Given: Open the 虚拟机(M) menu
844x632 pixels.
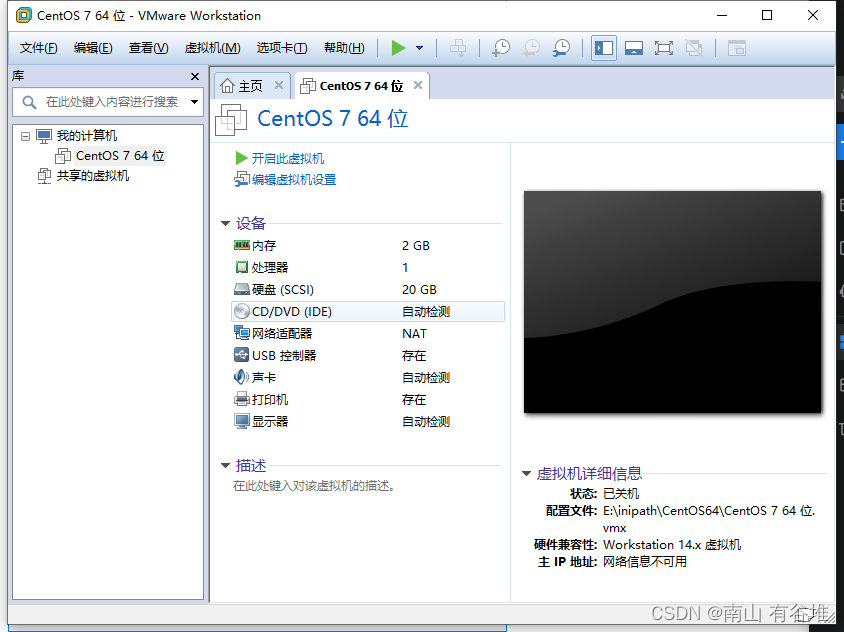Looking at the screenshot, I should (x=212, y=48).
